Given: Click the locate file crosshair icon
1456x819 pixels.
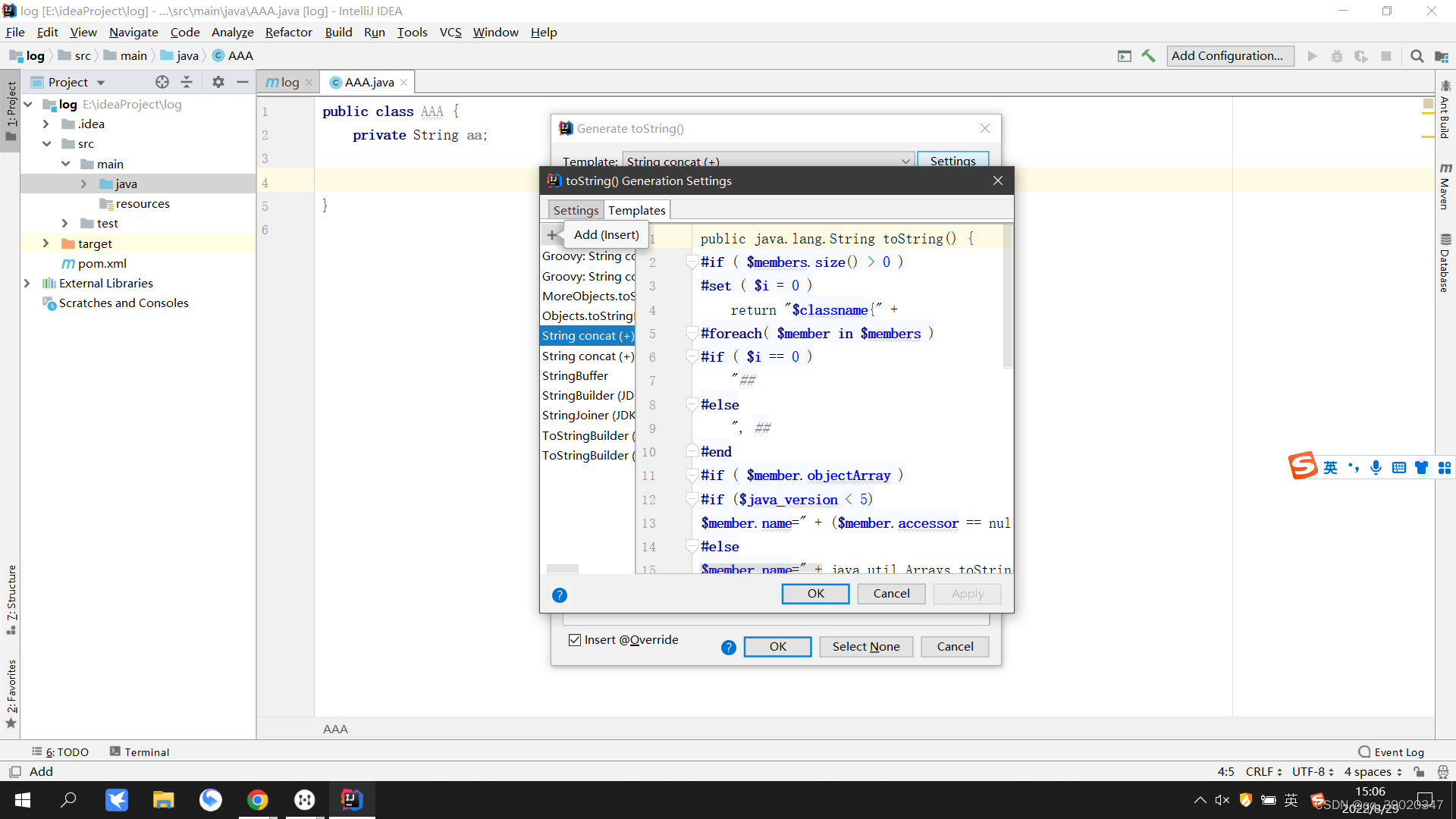Looking at the screenshot, I should [x=162, y=82].
